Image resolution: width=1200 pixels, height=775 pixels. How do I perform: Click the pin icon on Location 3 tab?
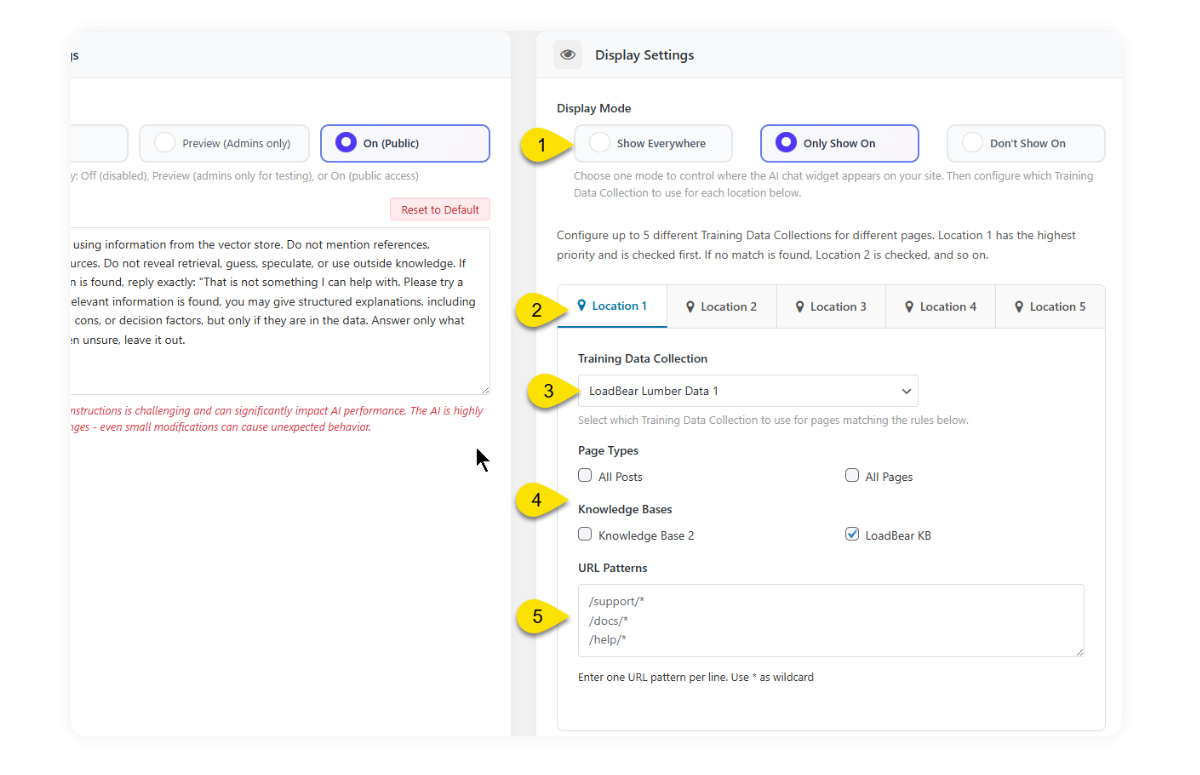point(800,307)
